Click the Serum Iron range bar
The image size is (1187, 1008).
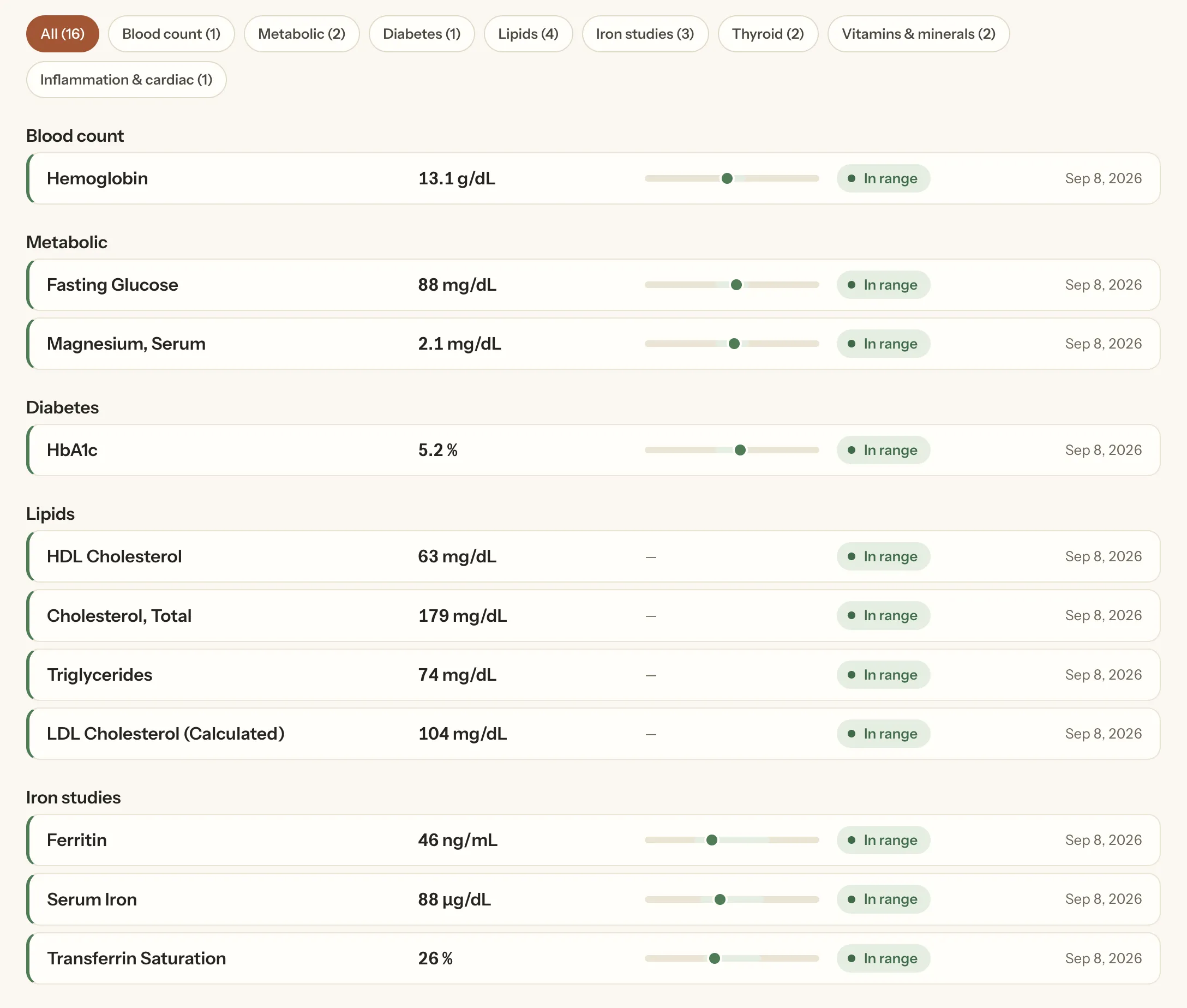(732, 899)
